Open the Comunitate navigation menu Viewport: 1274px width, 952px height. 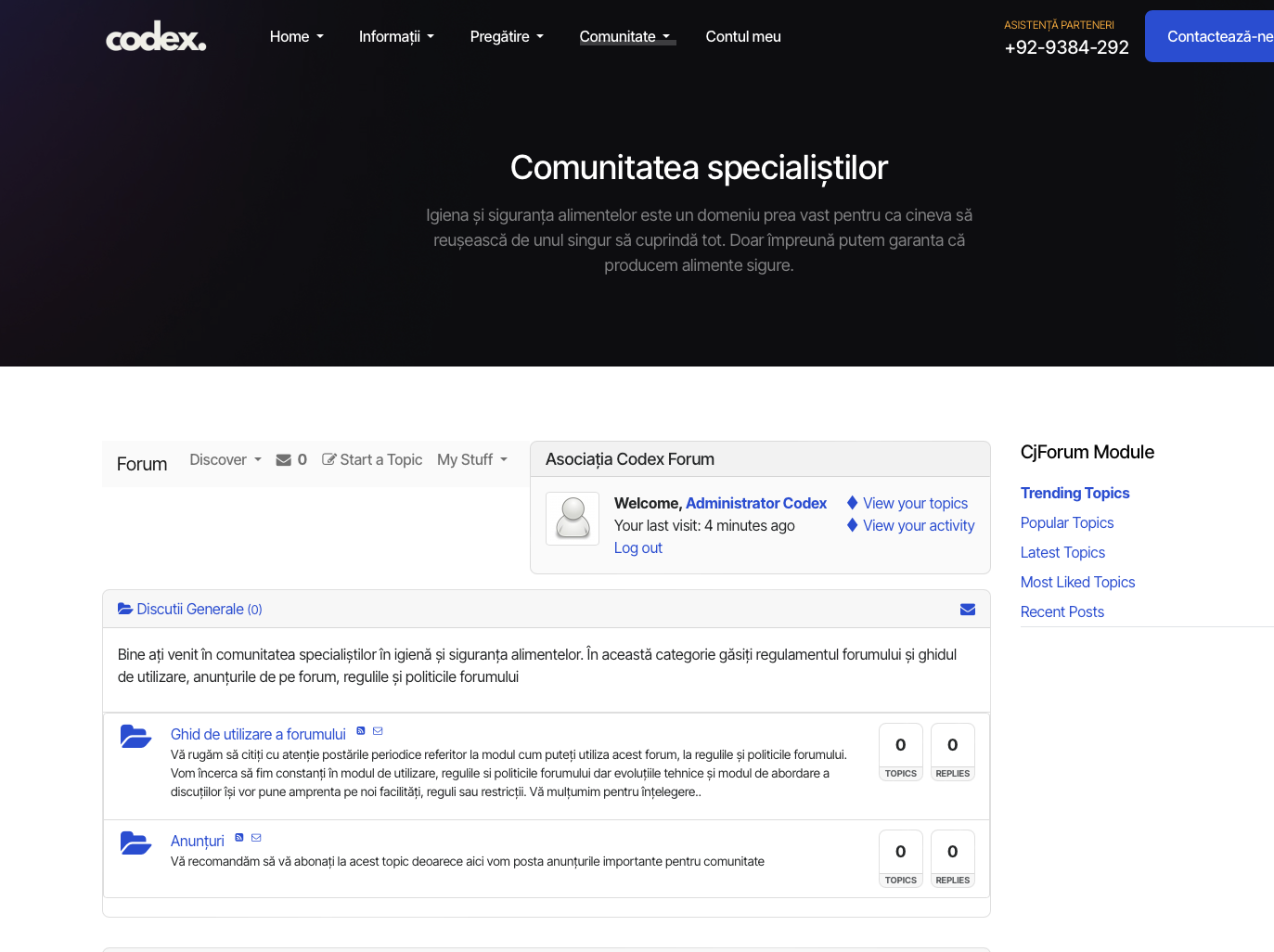(x=624, y=37)
